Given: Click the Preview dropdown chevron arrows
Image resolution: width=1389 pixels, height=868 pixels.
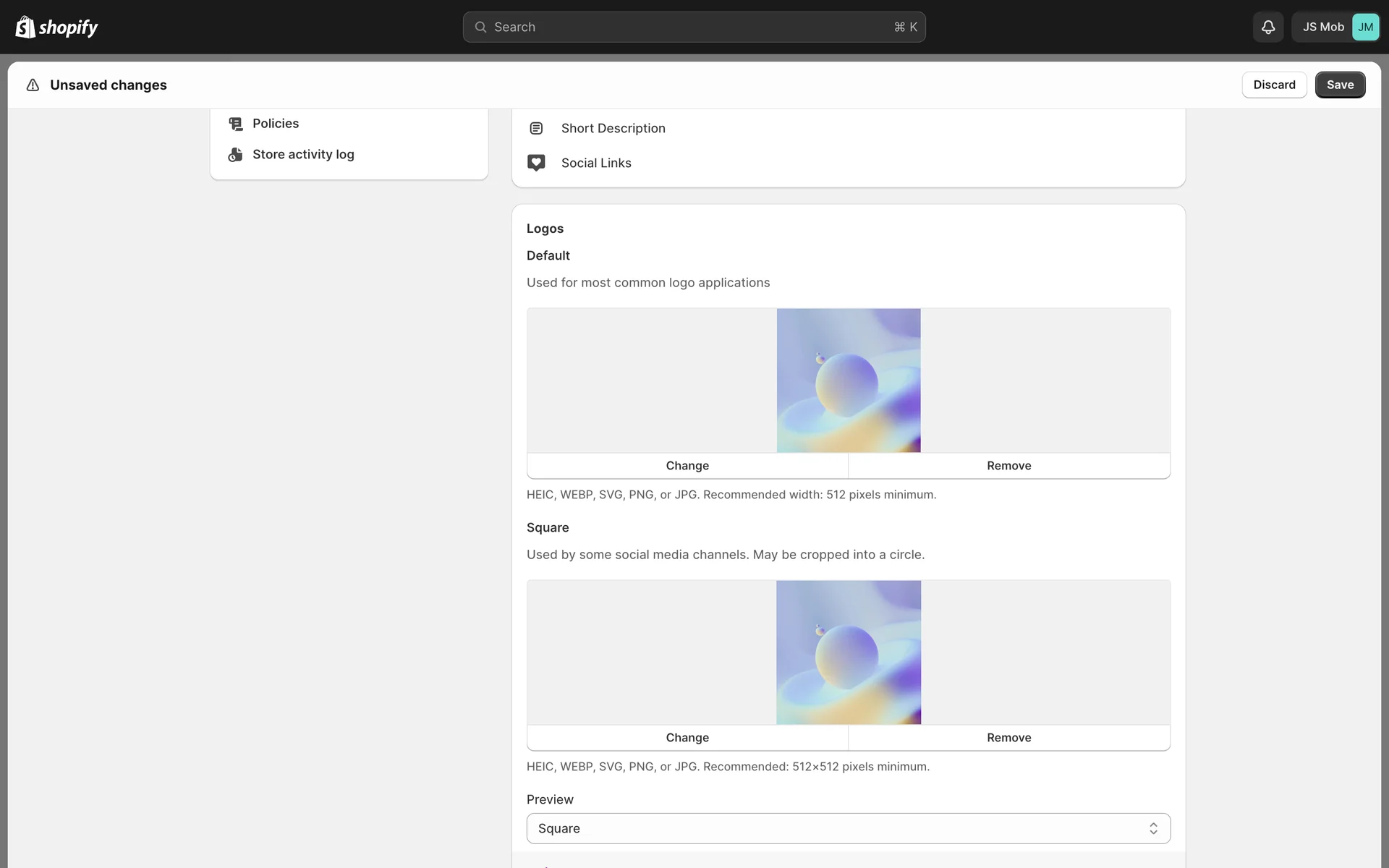Looking at the screenshot, I should (1153, 828).
